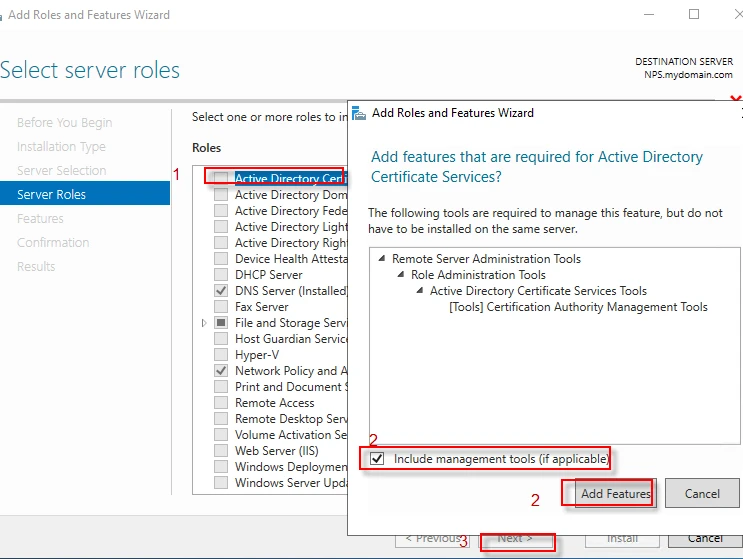Go to Server Roles step
This screenshot has width=743, height=559.
tap(51, 194)
